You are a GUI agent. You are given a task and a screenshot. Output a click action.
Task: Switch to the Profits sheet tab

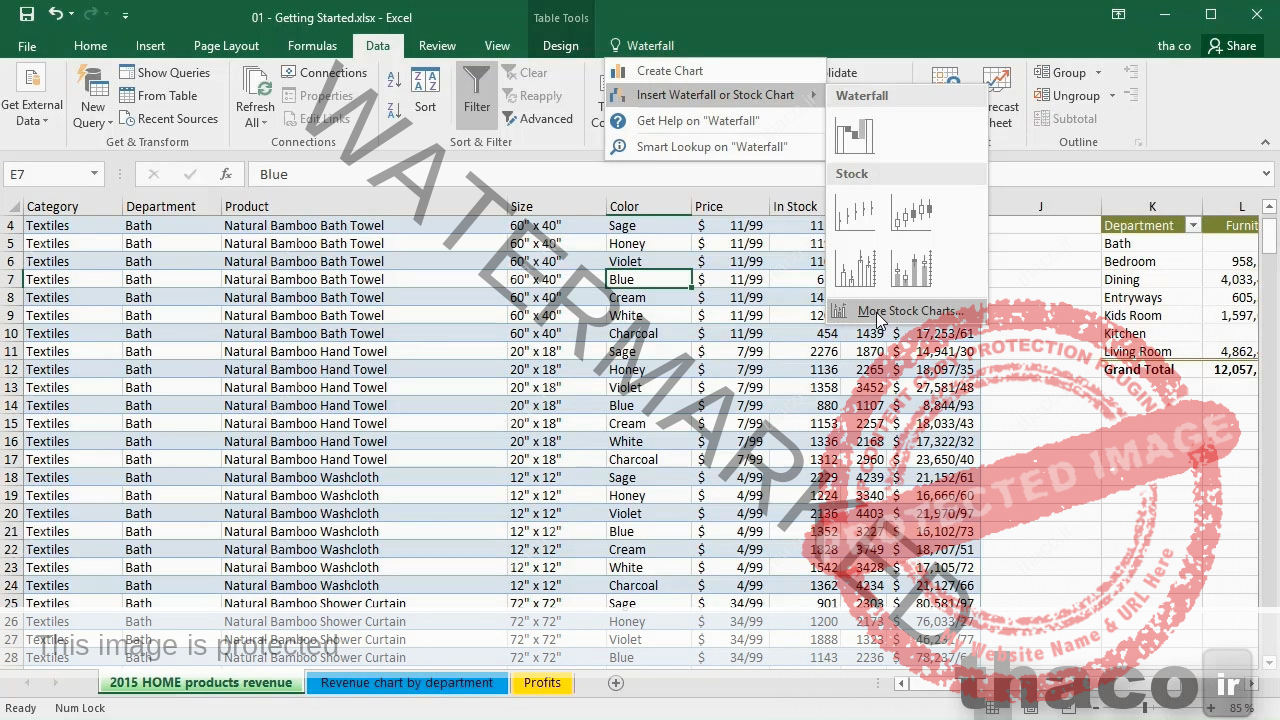tap(542, 682)
